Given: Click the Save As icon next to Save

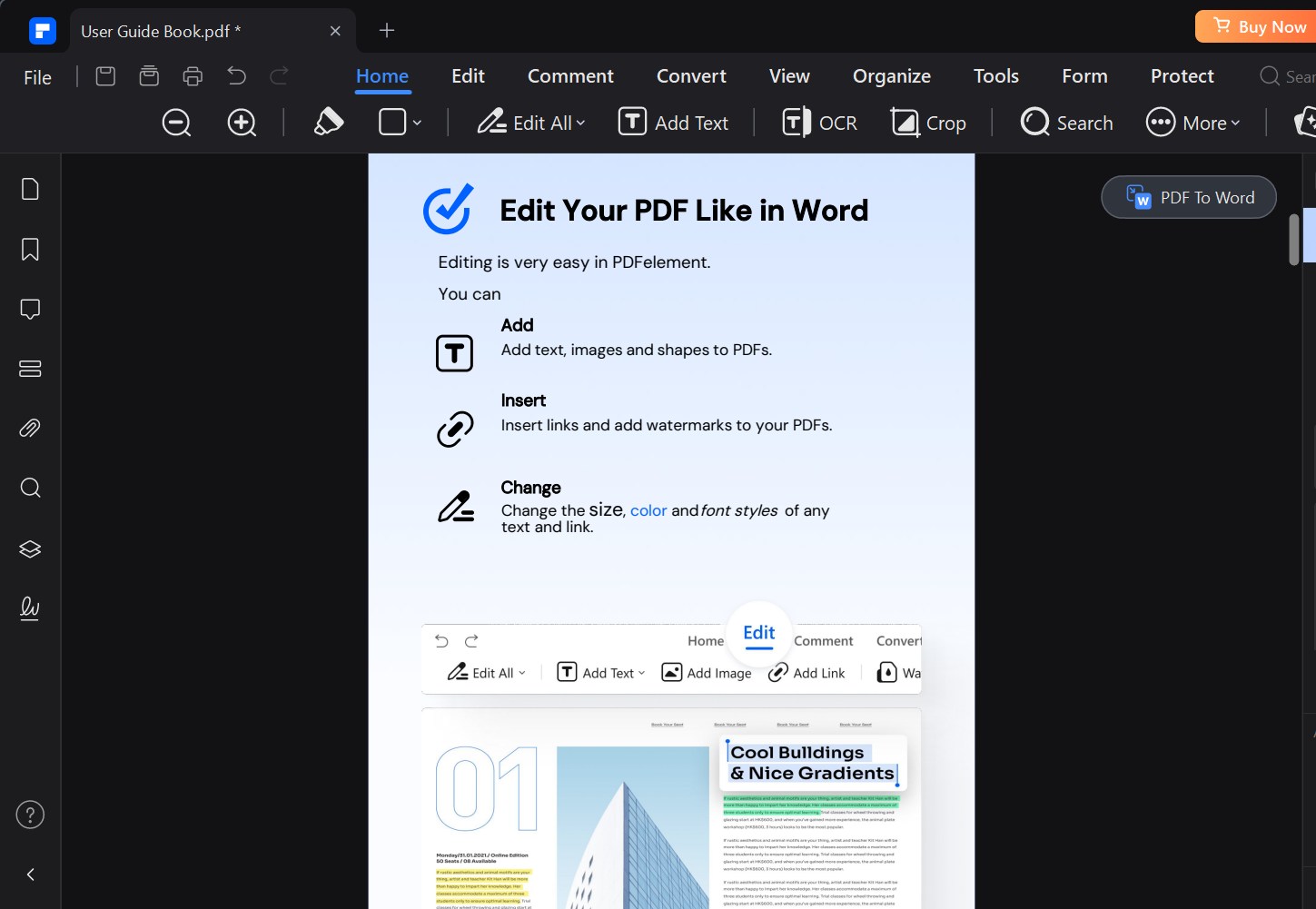Looking at the screenshot, I should click(149, 76).
